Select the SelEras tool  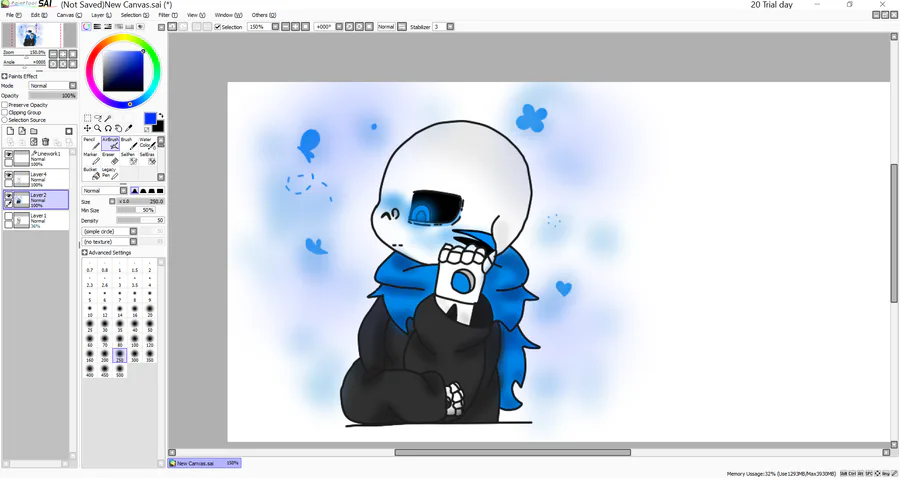(x=147, y=158)
